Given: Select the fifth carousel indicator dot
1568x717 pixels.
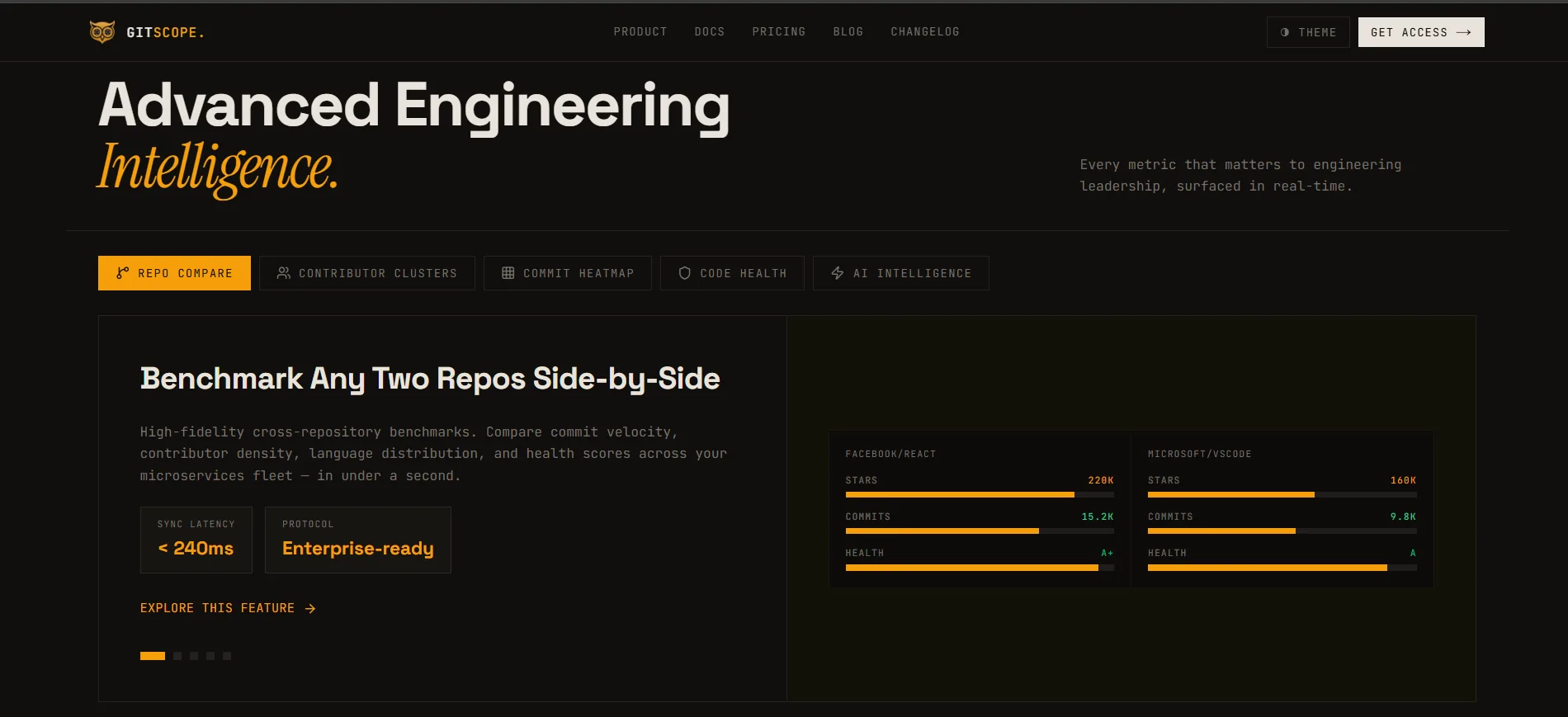Looking at the screenshot, I should [227, 656].
